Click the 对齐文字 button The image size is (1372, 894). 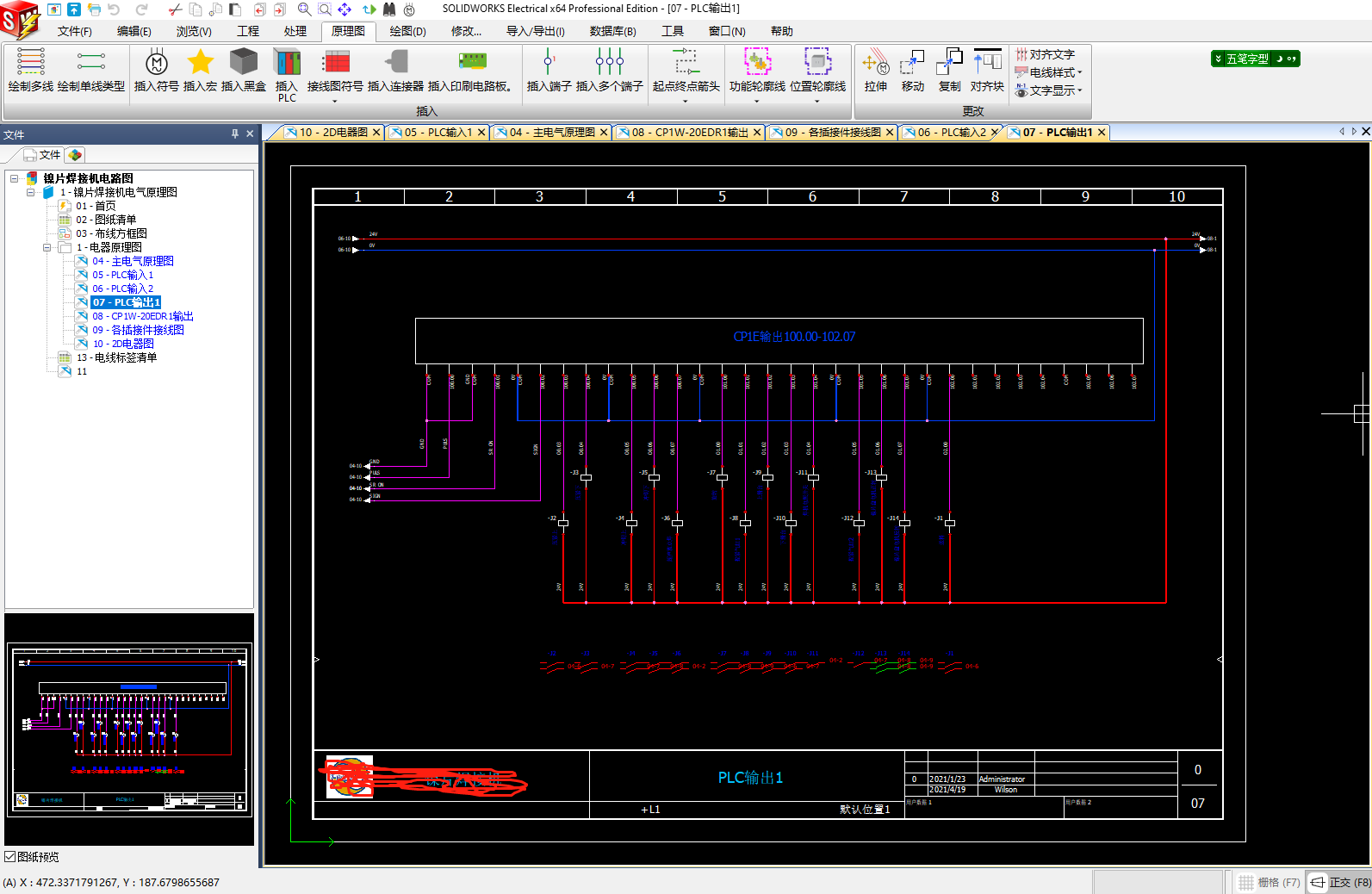(x=1046, y=54)
